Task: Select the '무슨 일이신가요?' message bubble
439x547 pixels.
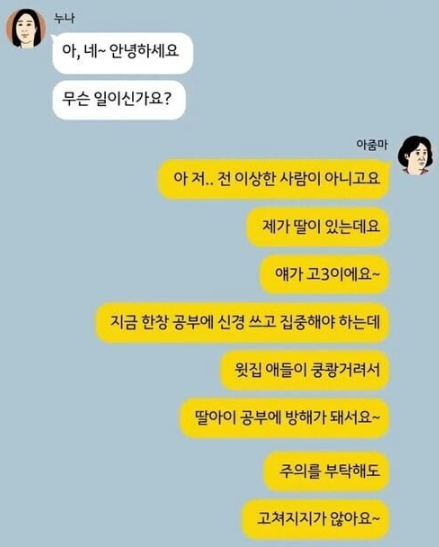Action: point(119,100)
